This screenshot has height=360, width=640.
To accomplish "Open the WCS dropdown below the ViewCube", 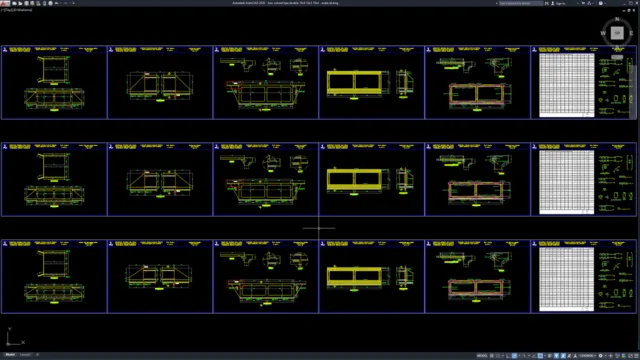I will 617,57.
